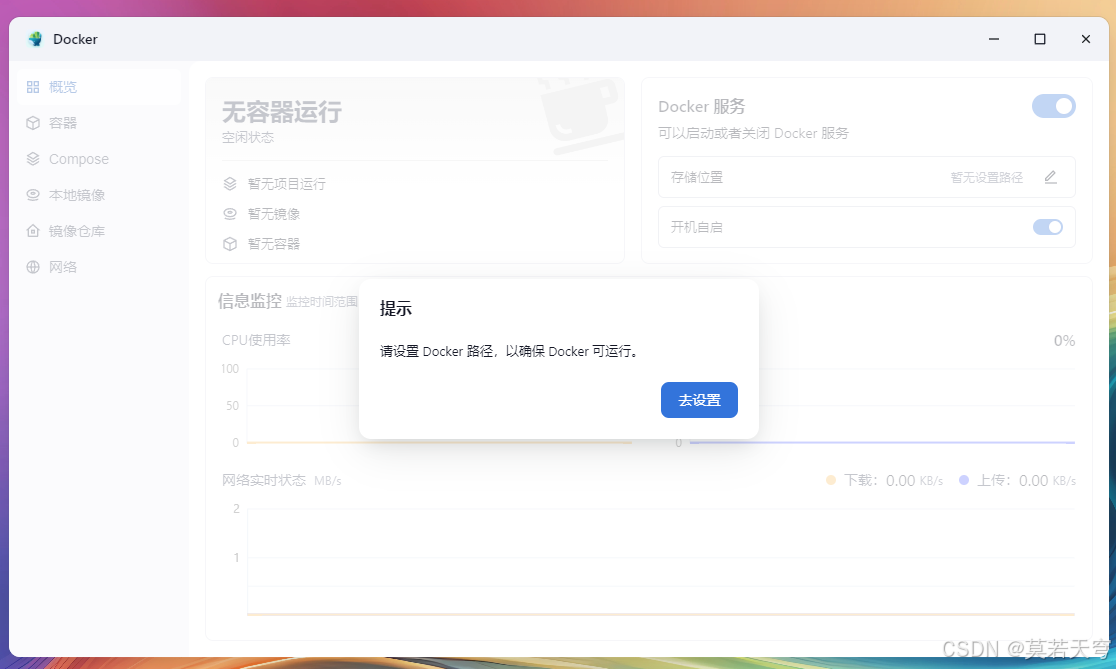
Task: Open the 网络 sidebar item
Action: click(98, 267)
